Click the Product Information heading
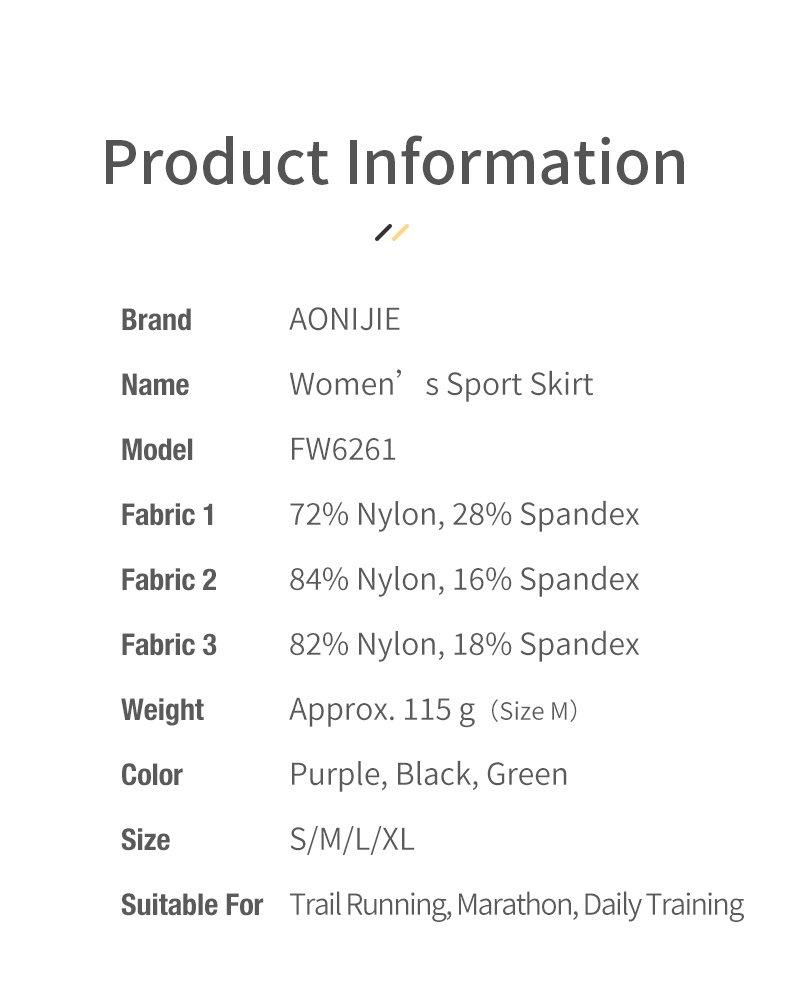 395,162
